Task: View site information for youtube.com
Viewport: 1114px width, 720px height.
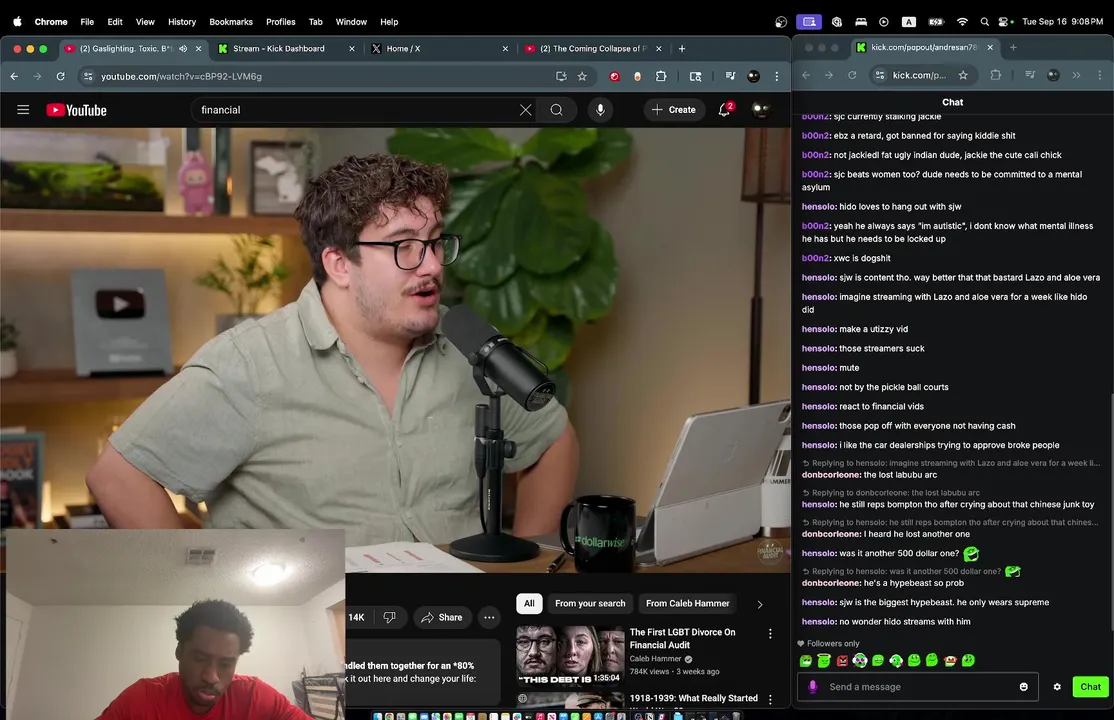Action: (x=88, y=76)
